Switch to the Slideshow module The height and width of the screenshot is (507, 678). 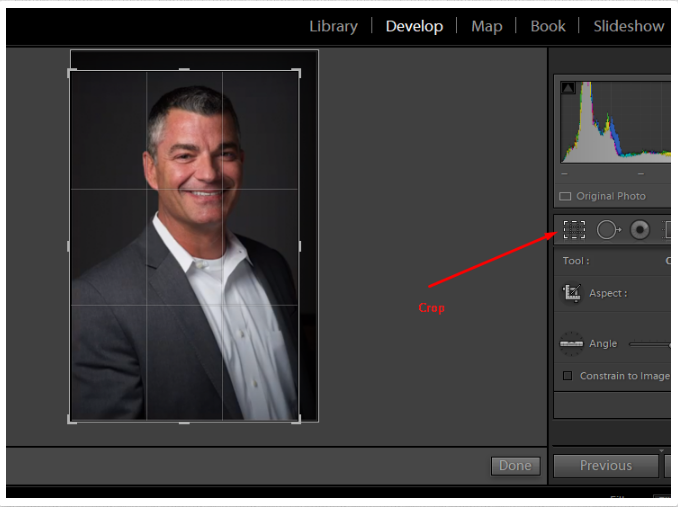pos(628,26)
